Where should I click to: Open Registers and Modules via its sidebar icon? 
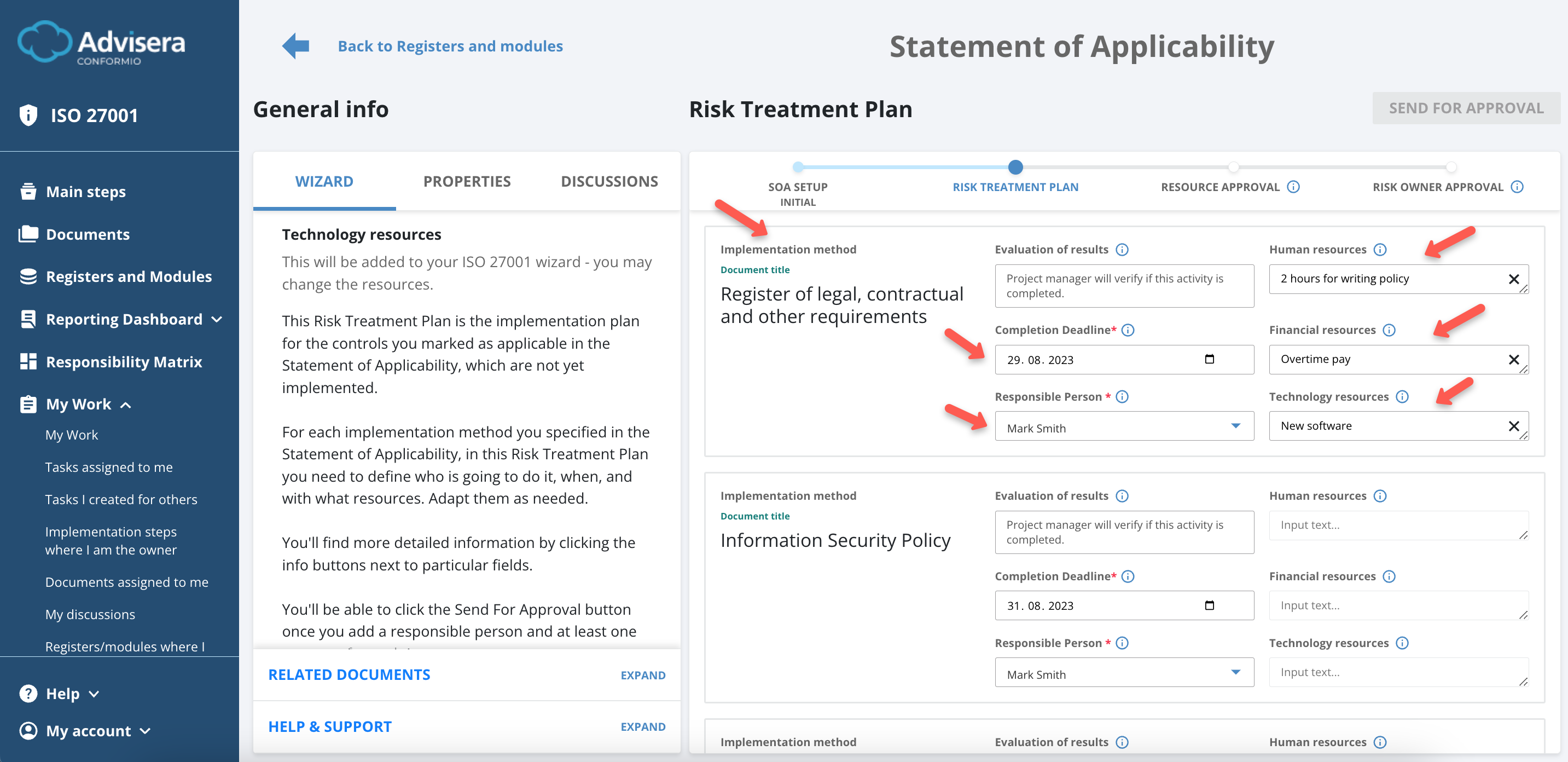tap(28, 276)
